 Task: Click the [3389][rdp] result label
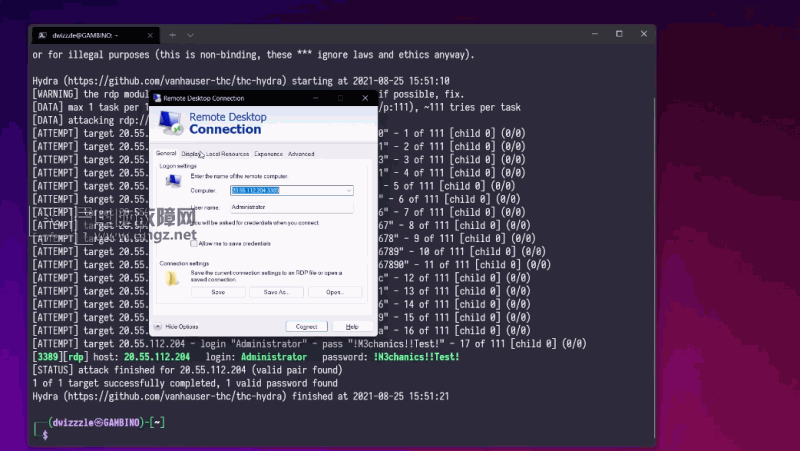pyautogui.click(x=60, y=357)
